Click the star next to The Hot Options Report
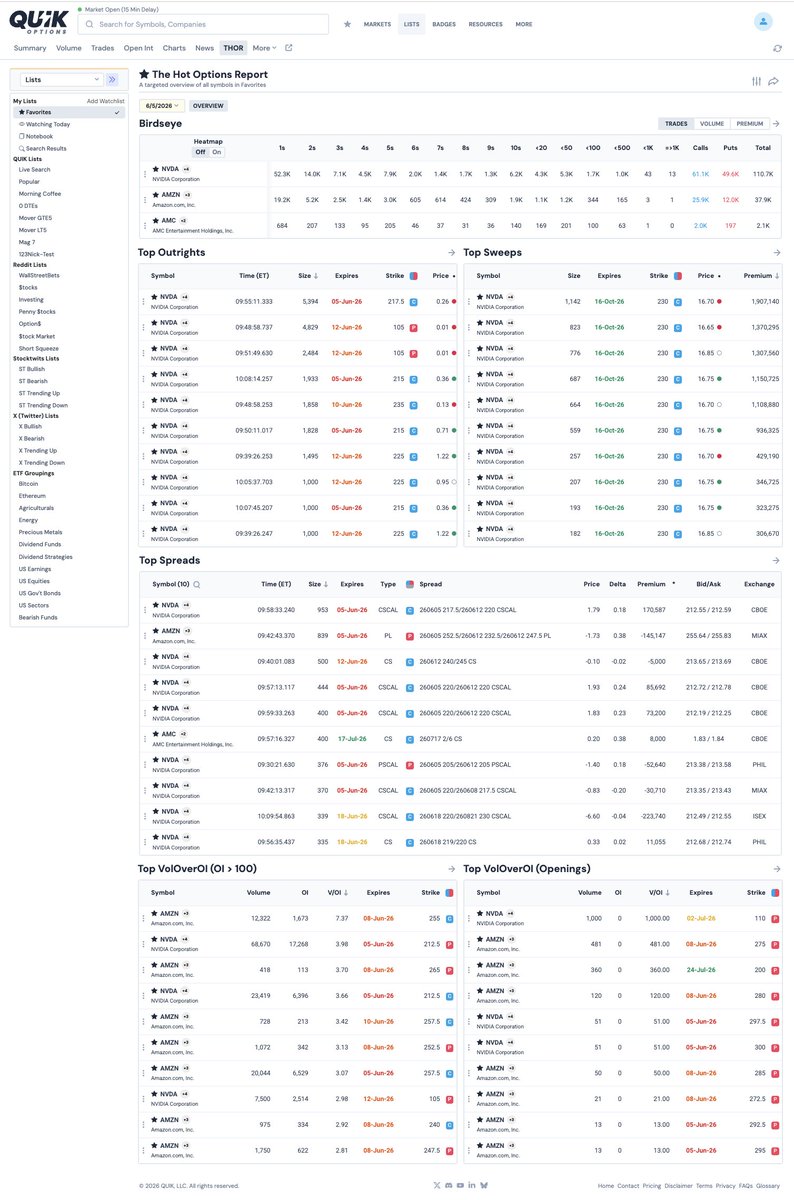Viewport: 794px width, 1200px height. (x=144, y=74)
